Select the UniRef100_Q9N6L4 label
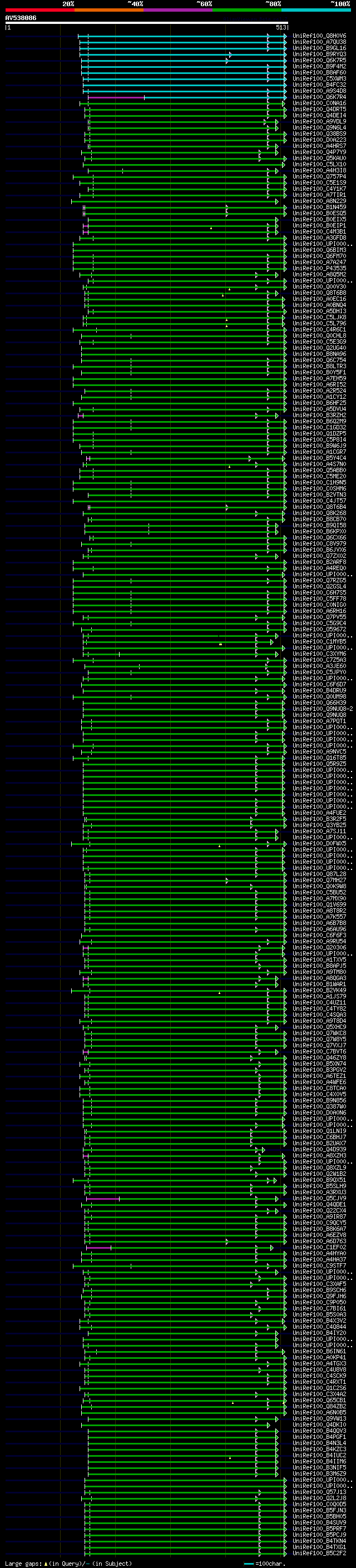This screenshot has height=1568, width=356. (319, 128)
